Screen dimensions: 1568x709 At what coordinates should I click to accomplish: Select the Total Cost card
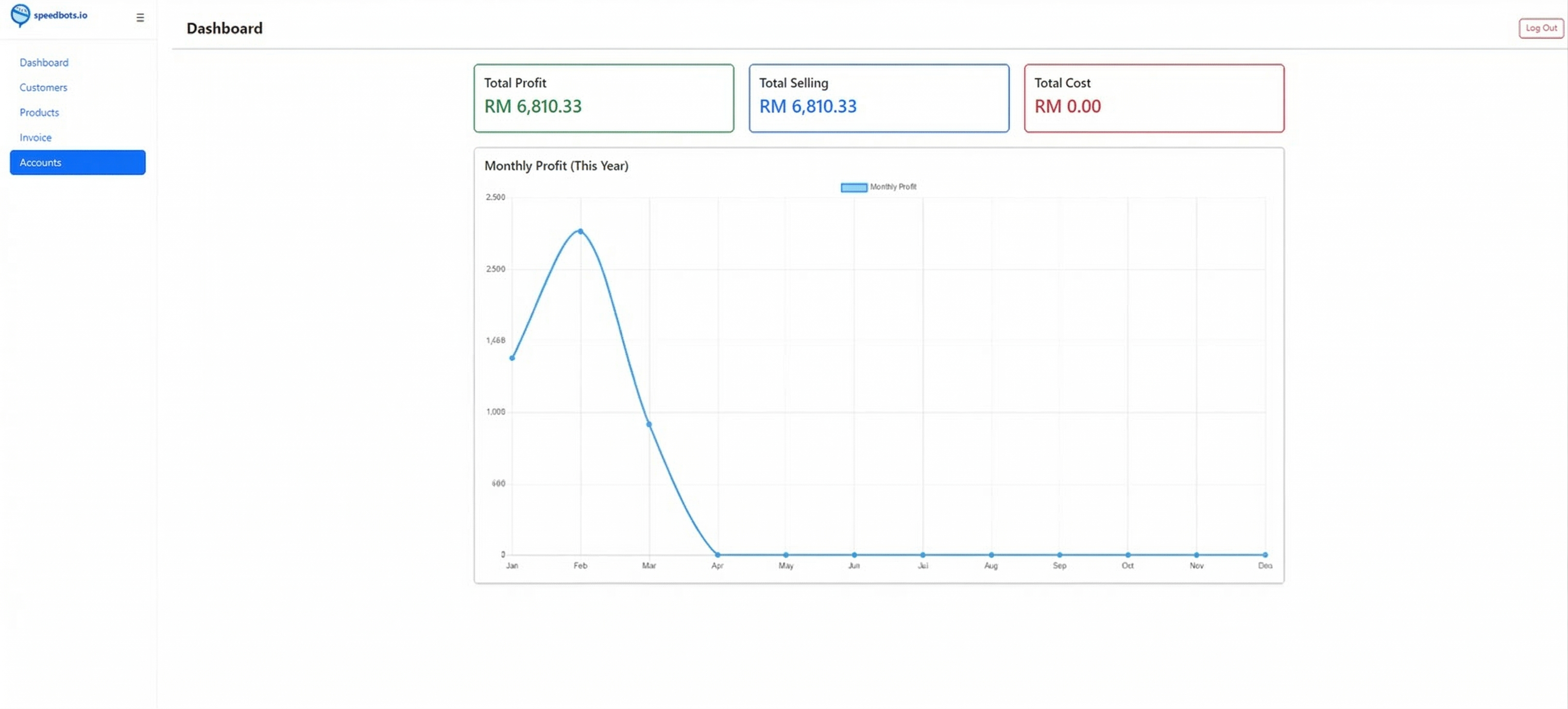point(1154,98)
